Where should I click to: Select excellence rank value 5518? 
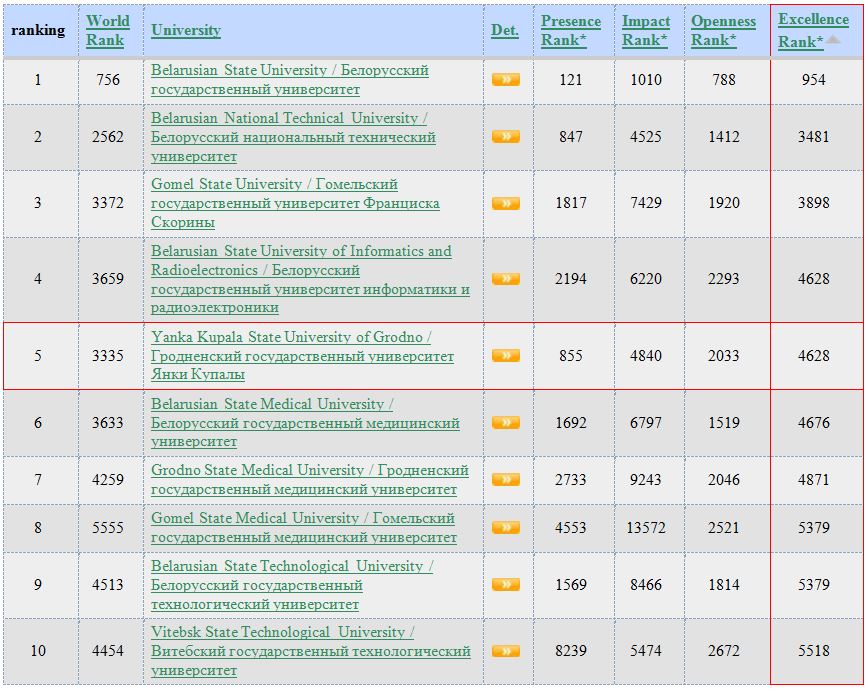[x=813, y=651]
